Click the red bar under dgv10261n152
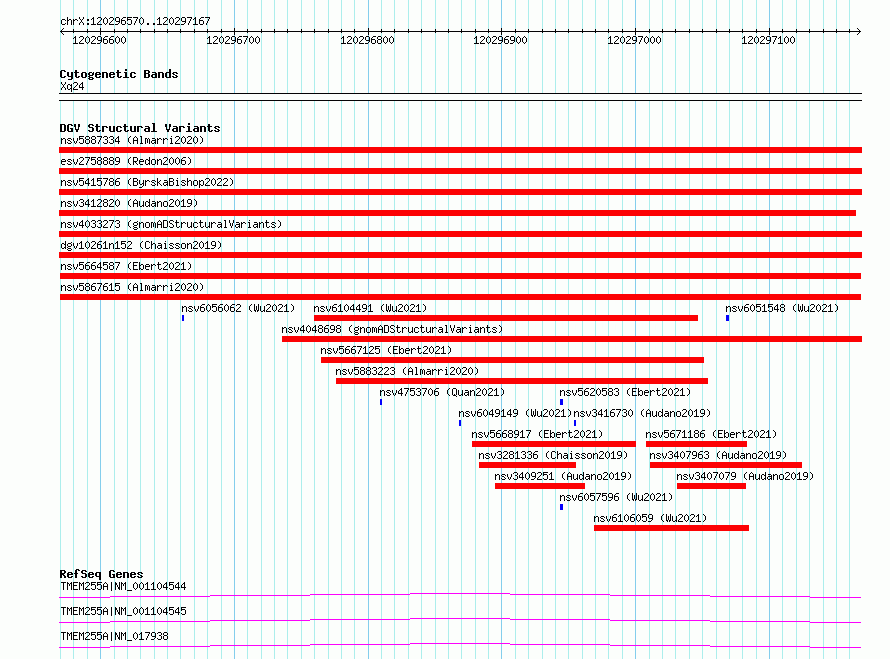Screen dimensions: 890x659 click(460, 255)
